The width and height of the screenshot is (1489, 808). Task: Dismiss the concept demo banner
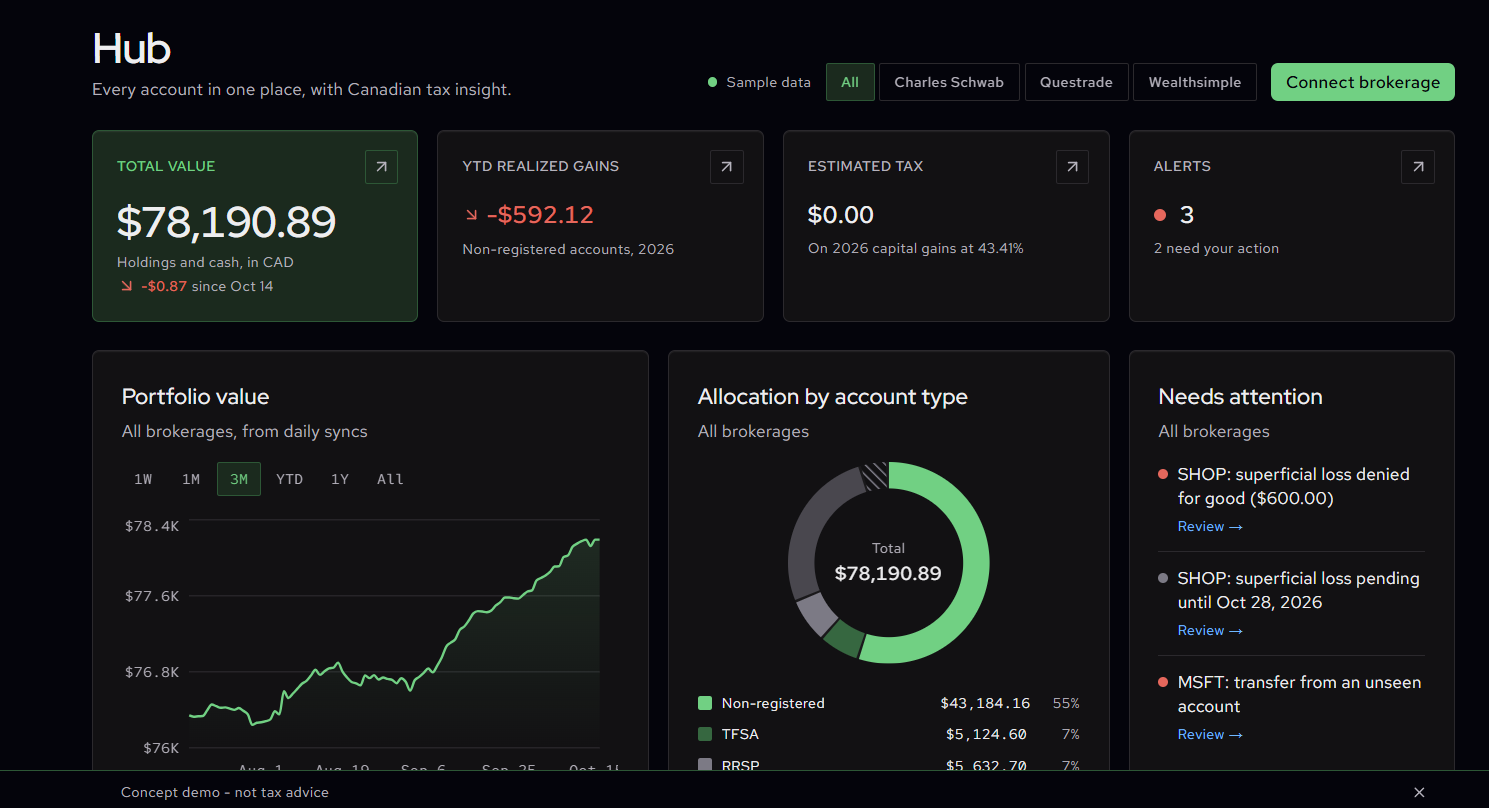coord(1419,792)
